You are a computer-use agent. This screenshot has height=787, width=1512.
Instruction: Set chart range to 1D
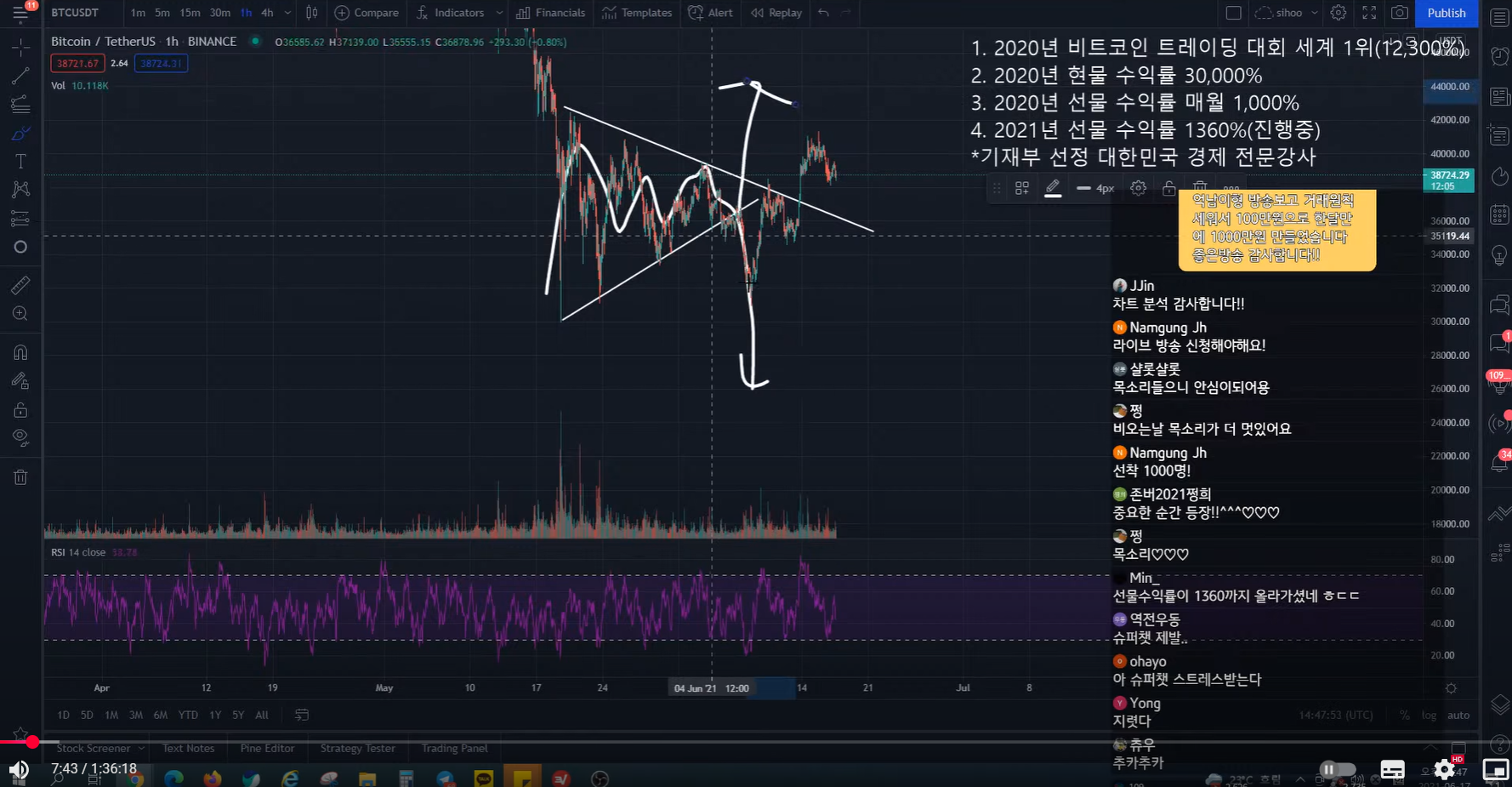click(63, 715)
